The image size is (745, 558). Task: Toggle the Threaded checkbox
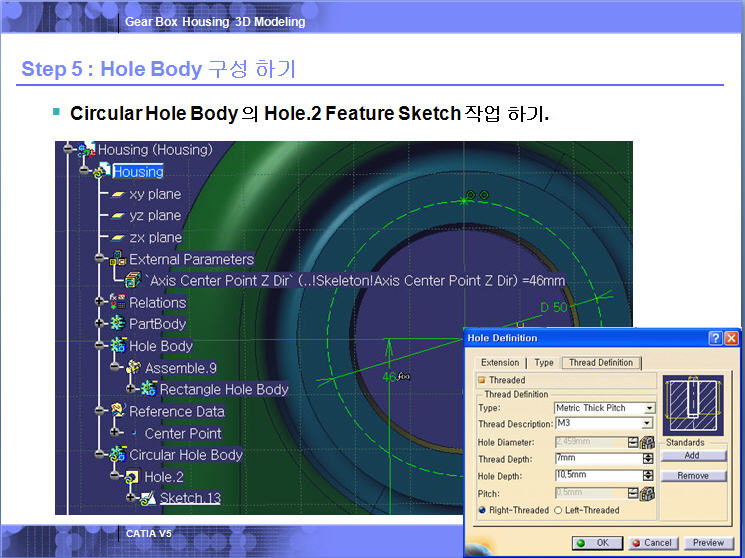[481, 380]
